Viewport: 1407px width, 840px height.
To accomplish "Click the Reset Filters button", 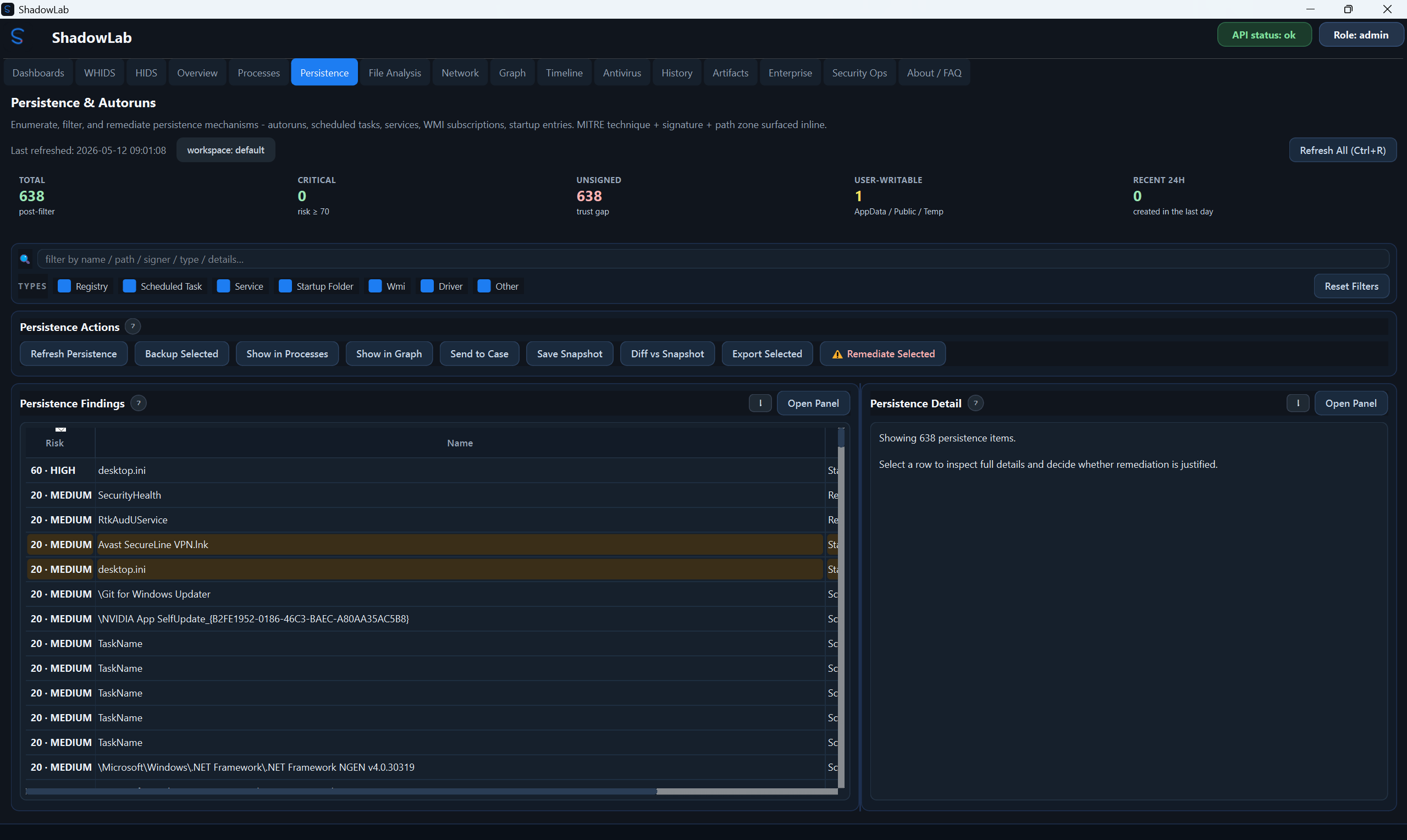I will tap(1351, 286).
